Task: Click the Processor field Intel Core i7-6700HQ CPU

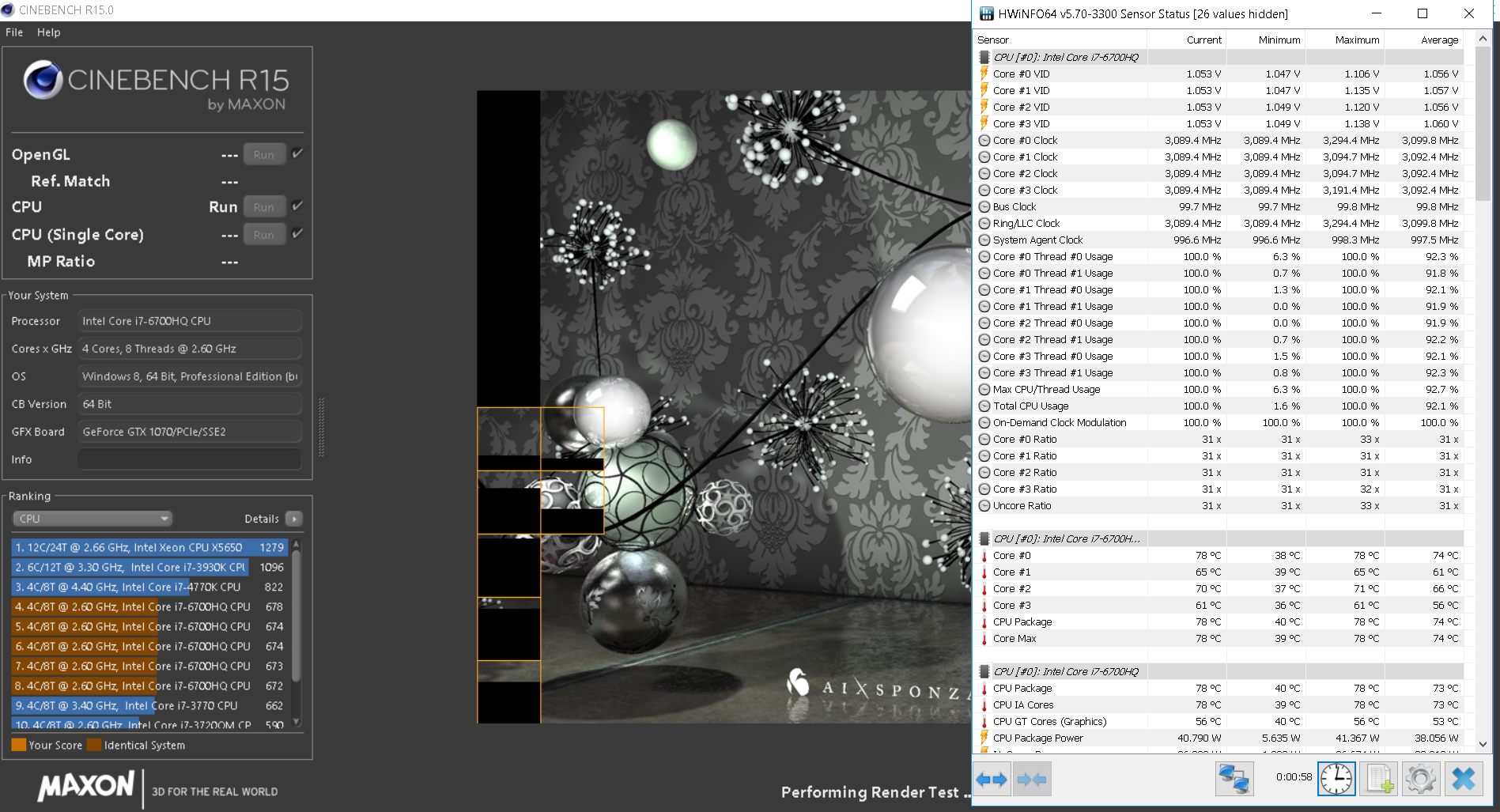Action: (190, 321)
